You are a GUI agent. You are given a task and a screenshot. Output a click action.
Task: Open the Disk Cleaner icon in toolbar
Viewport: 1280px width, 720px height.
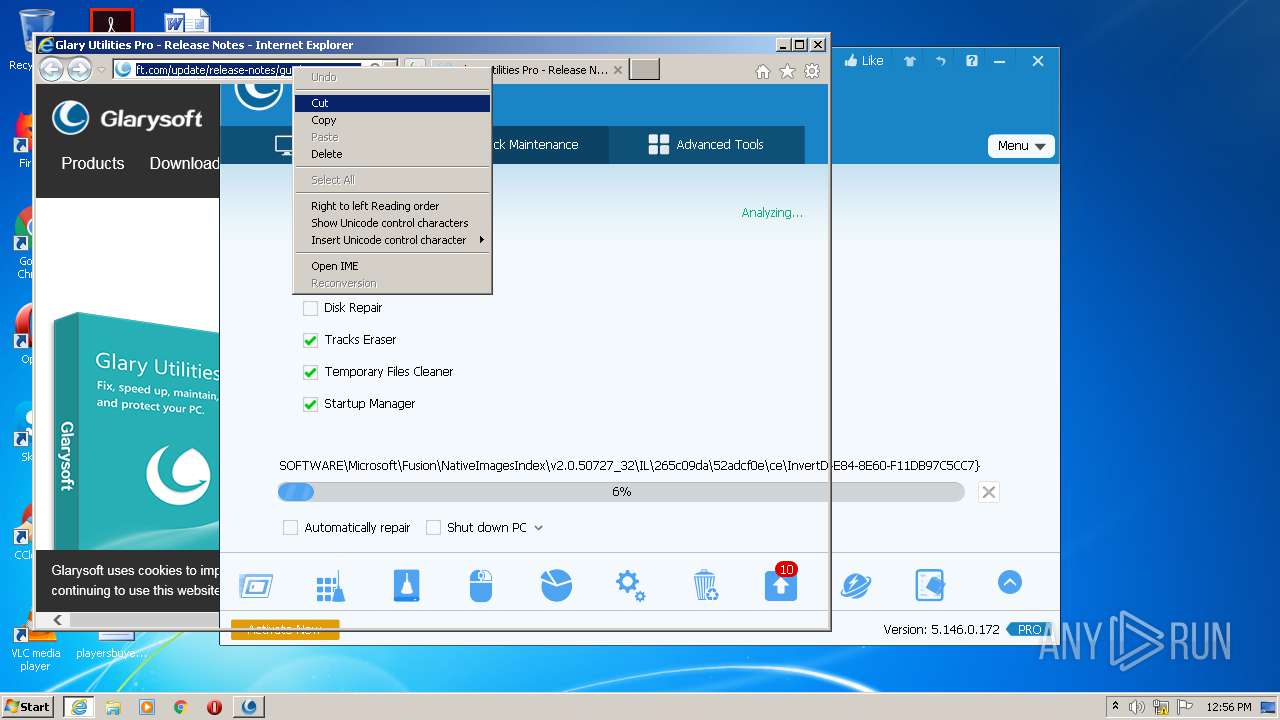click(x=406, y=586)
